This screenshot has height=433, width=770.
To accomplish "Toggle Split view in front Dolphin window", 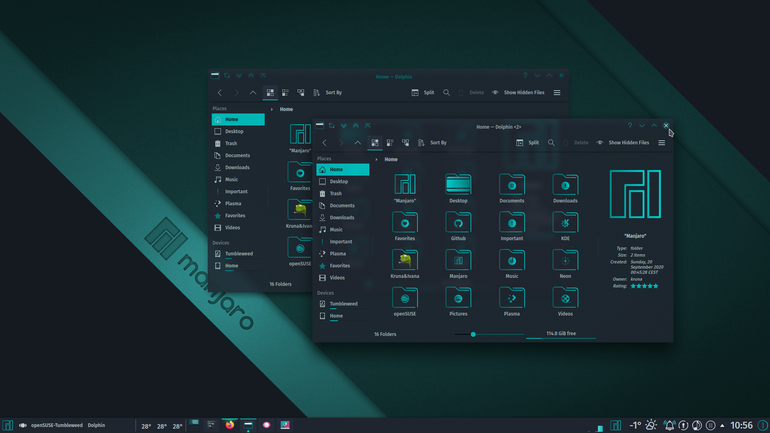I will (x=527, y=143).
